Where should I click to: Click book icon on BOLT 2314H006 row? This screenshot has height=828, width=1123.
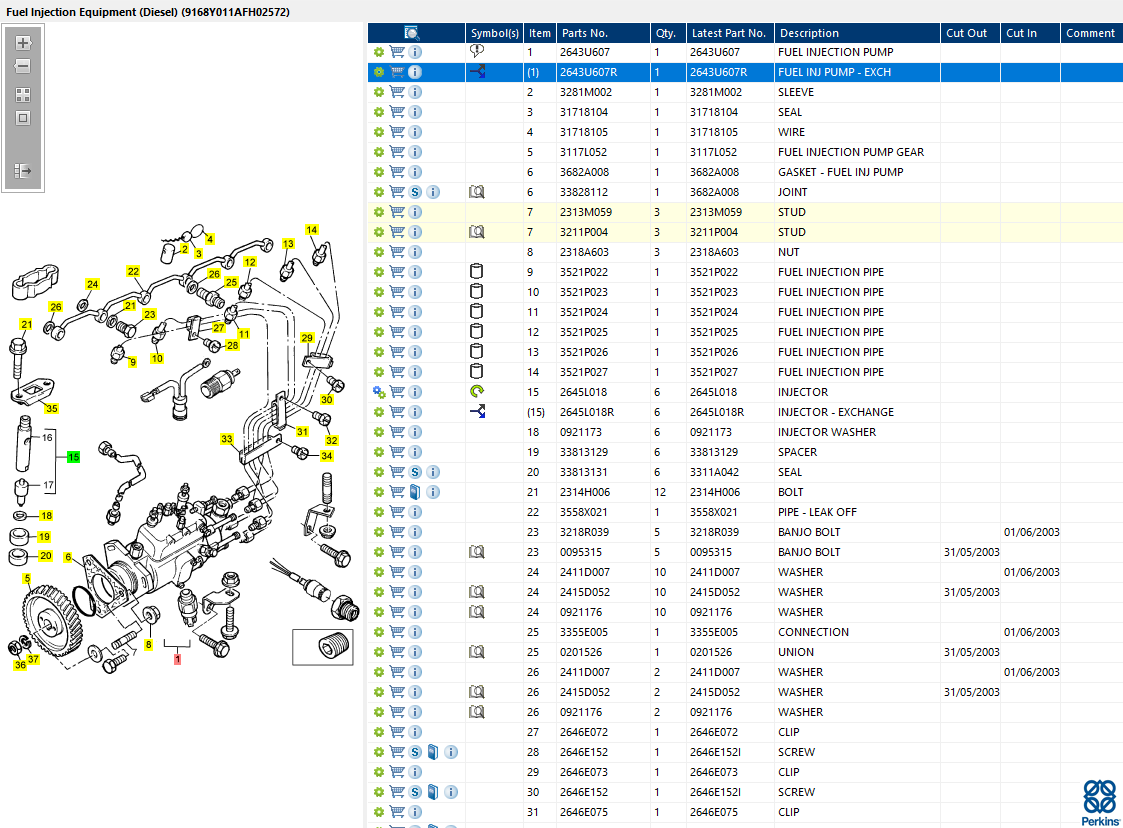click(x=415, y=492)
